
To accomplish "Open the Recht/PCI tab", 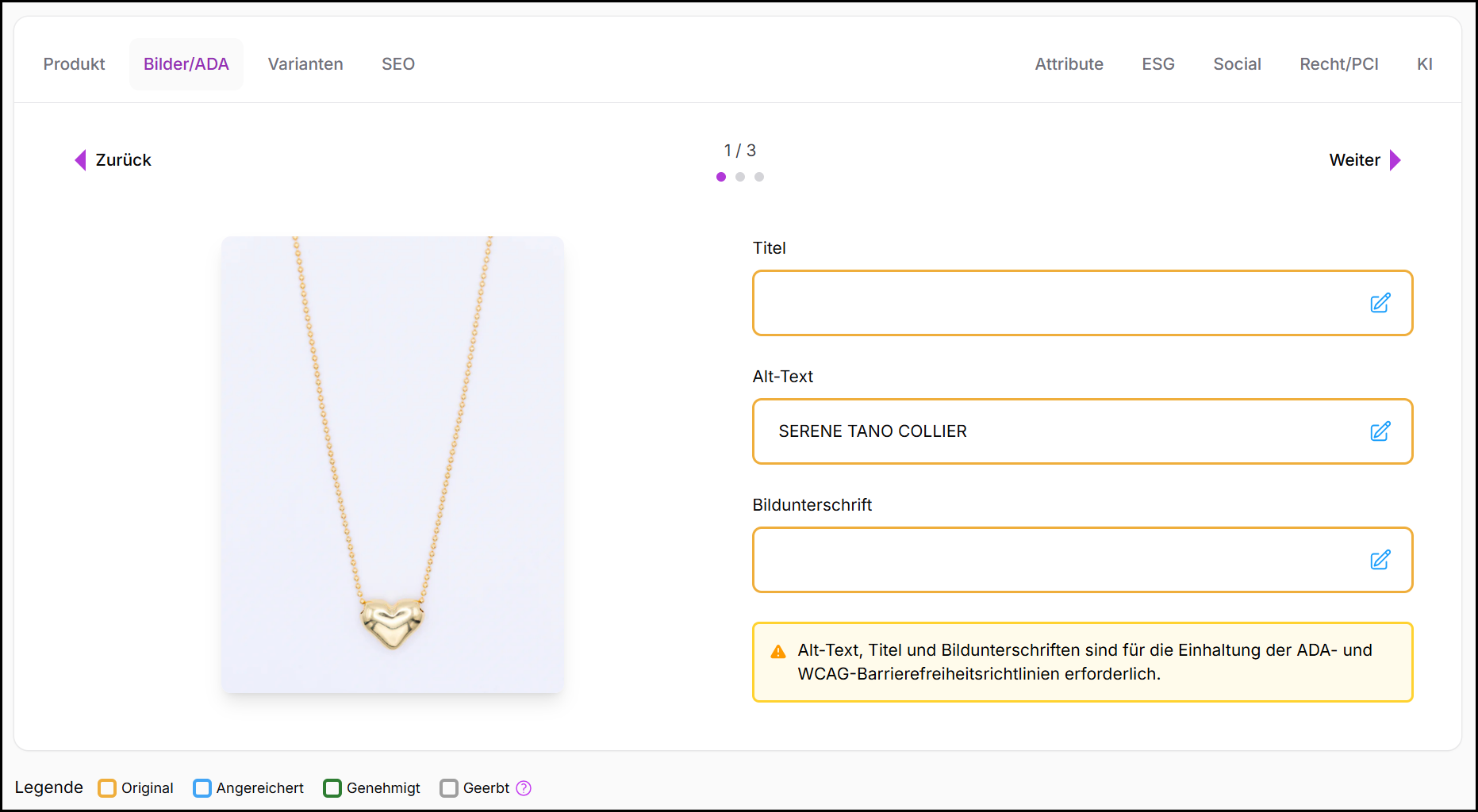I will [x=1338, y=64].
